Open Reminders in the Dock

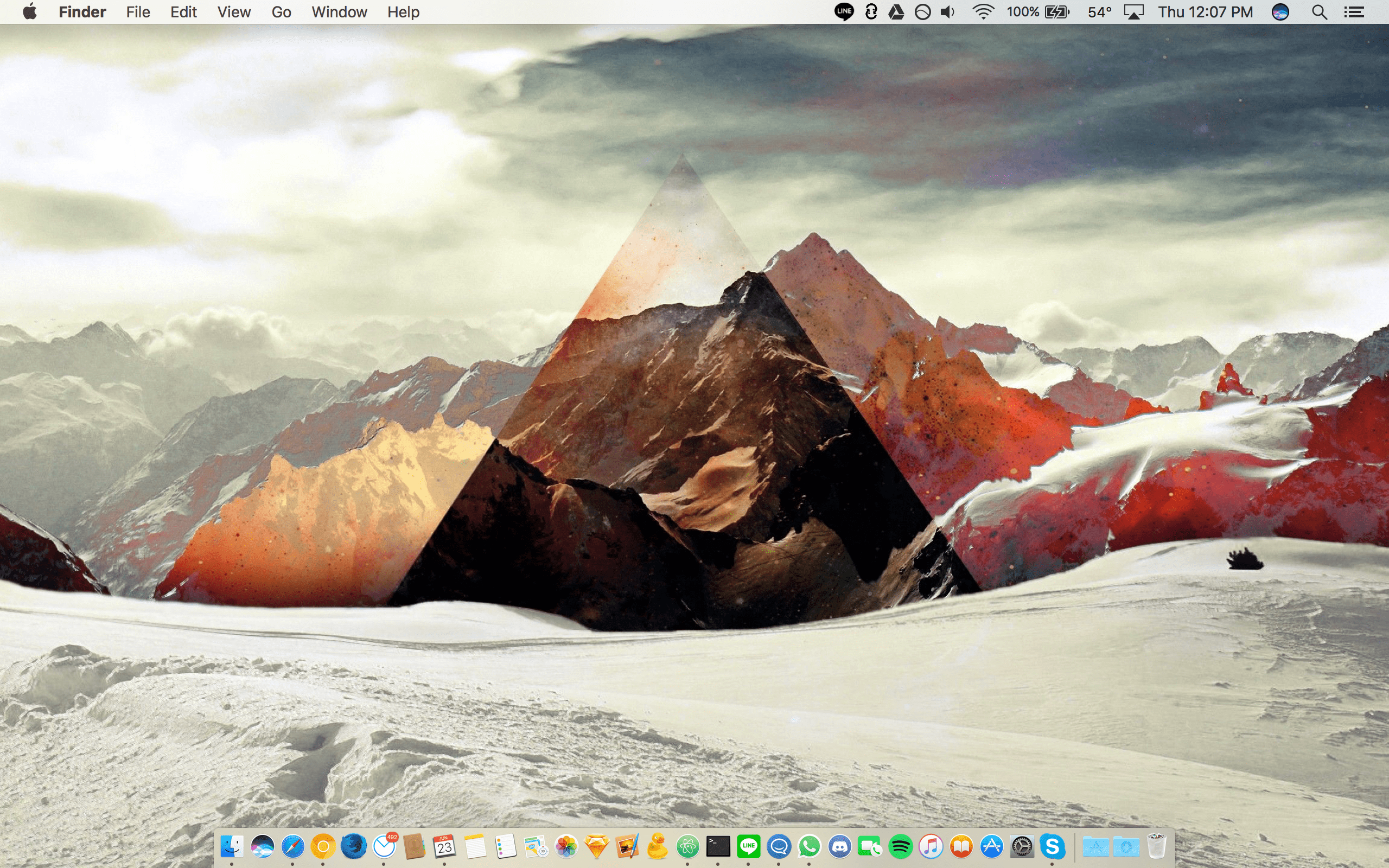click(x=506, y=846)
